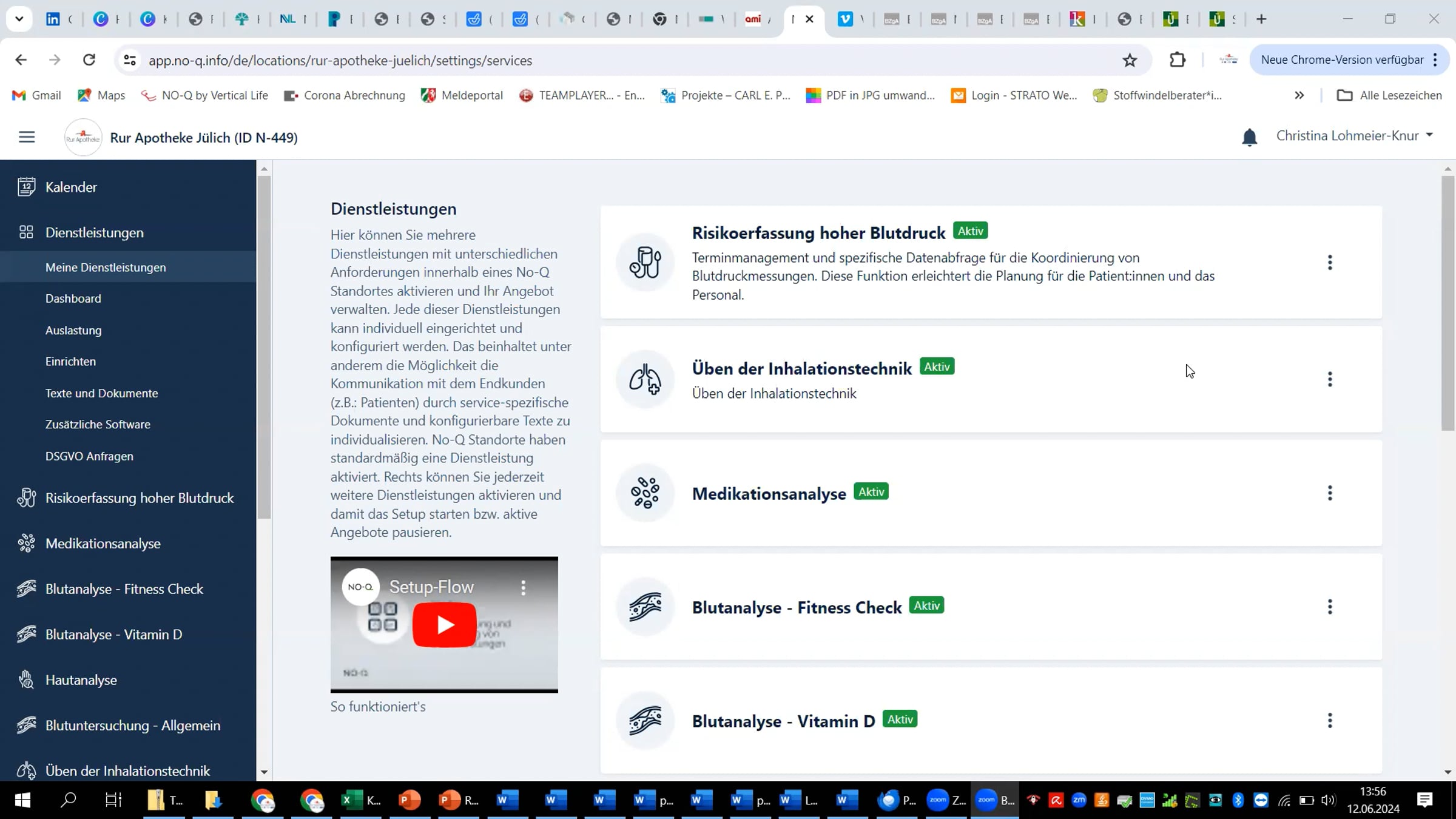Click the blood pressure icon in Risikoerfassung card

pyautogui.click(x=645, y=263)
